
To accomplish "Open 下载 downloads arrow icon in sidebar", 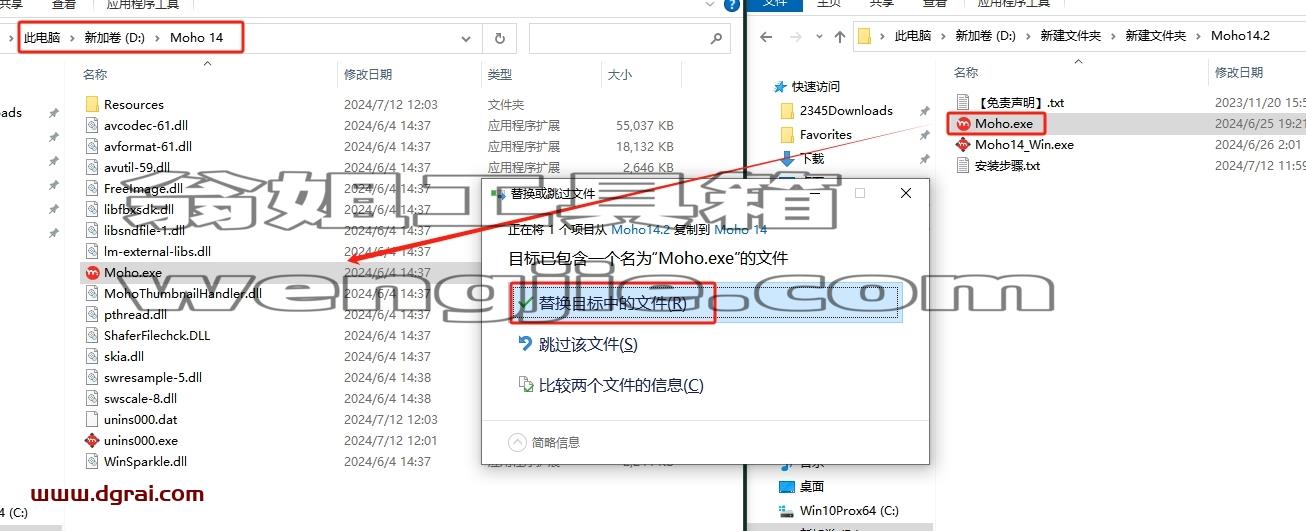I will point(787,158).
